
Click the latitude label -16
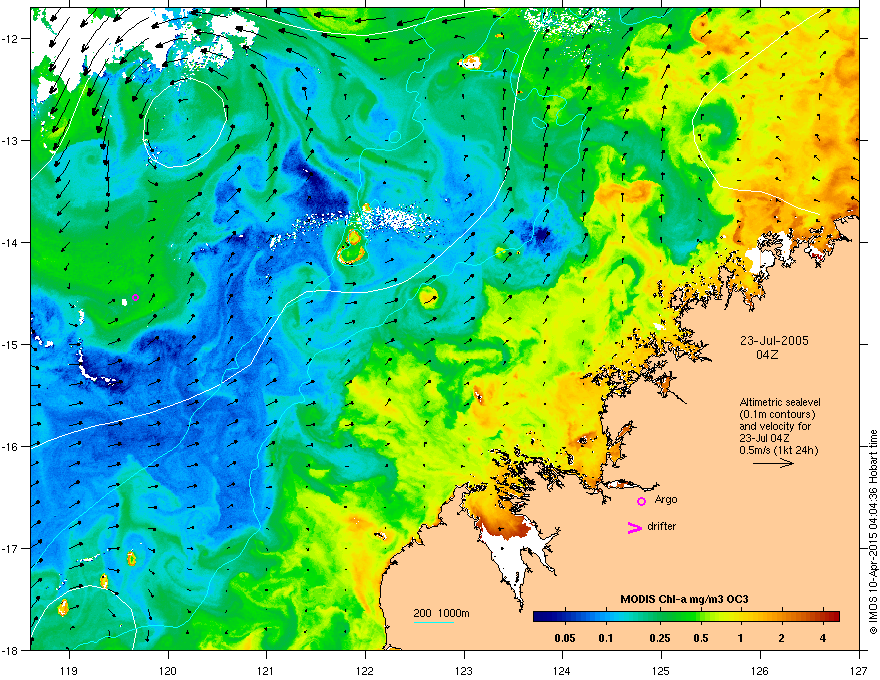pyautogui.click(x=11, y=447)
